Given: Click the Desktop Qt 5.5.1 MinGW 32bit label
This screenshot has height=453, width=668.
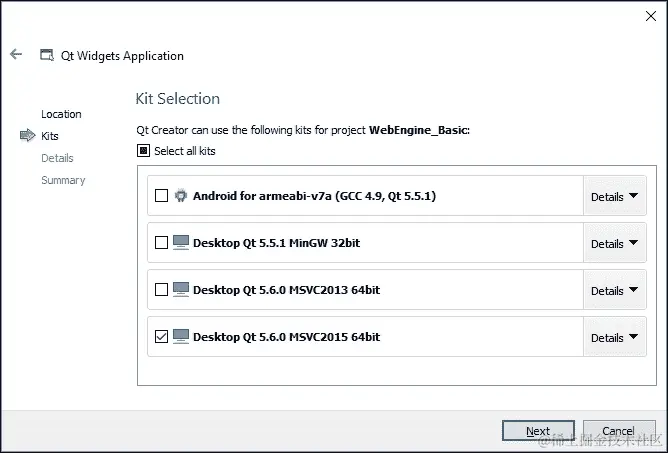Looking at the screenshot, I should [276, 243].
